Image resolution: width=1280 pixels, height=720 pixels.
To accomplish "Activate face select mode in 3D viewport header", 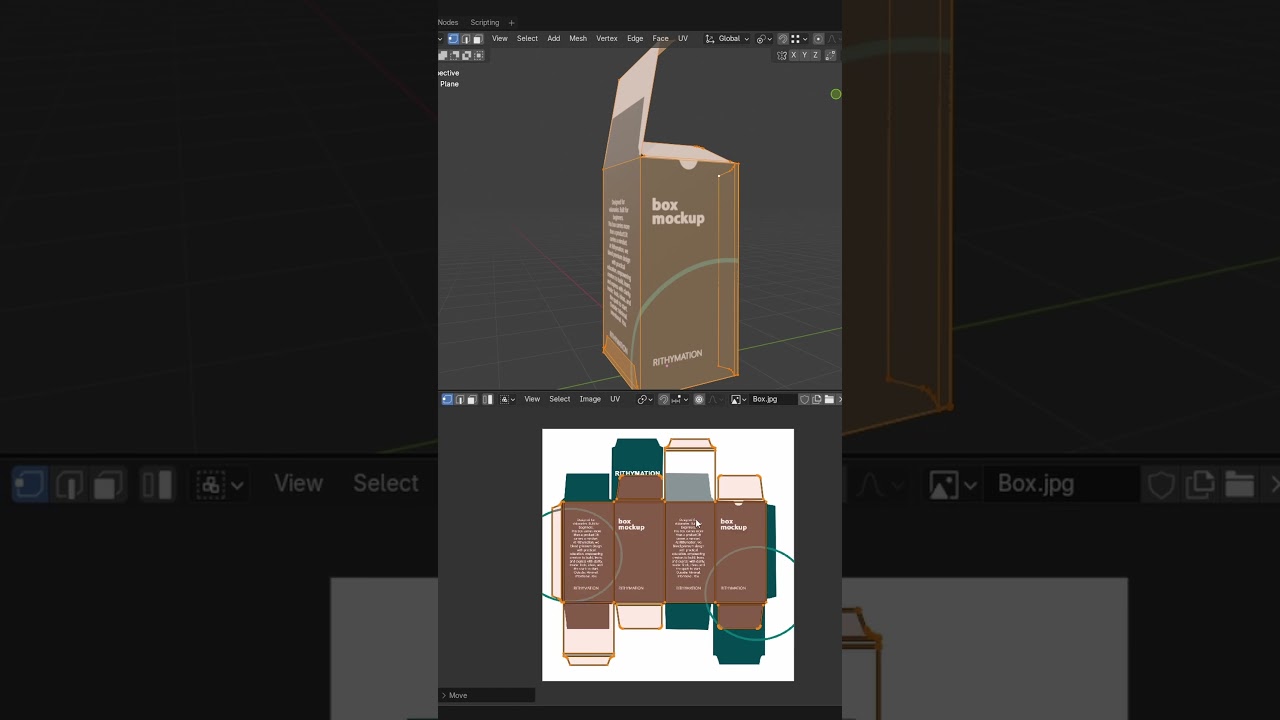I will click(x=478, y=39).
